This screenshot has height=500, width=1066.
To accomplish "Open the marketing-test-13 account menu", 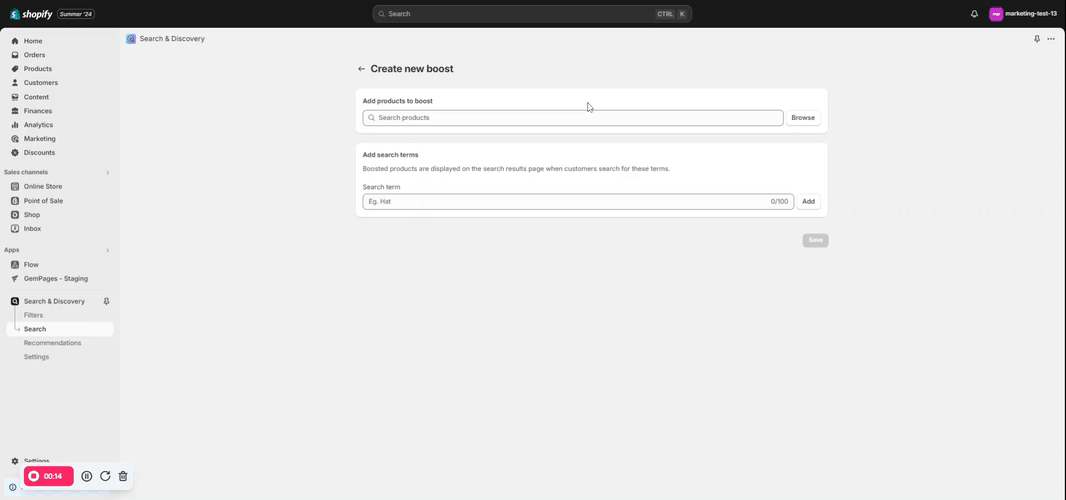I will click(x=1023, y=14).
